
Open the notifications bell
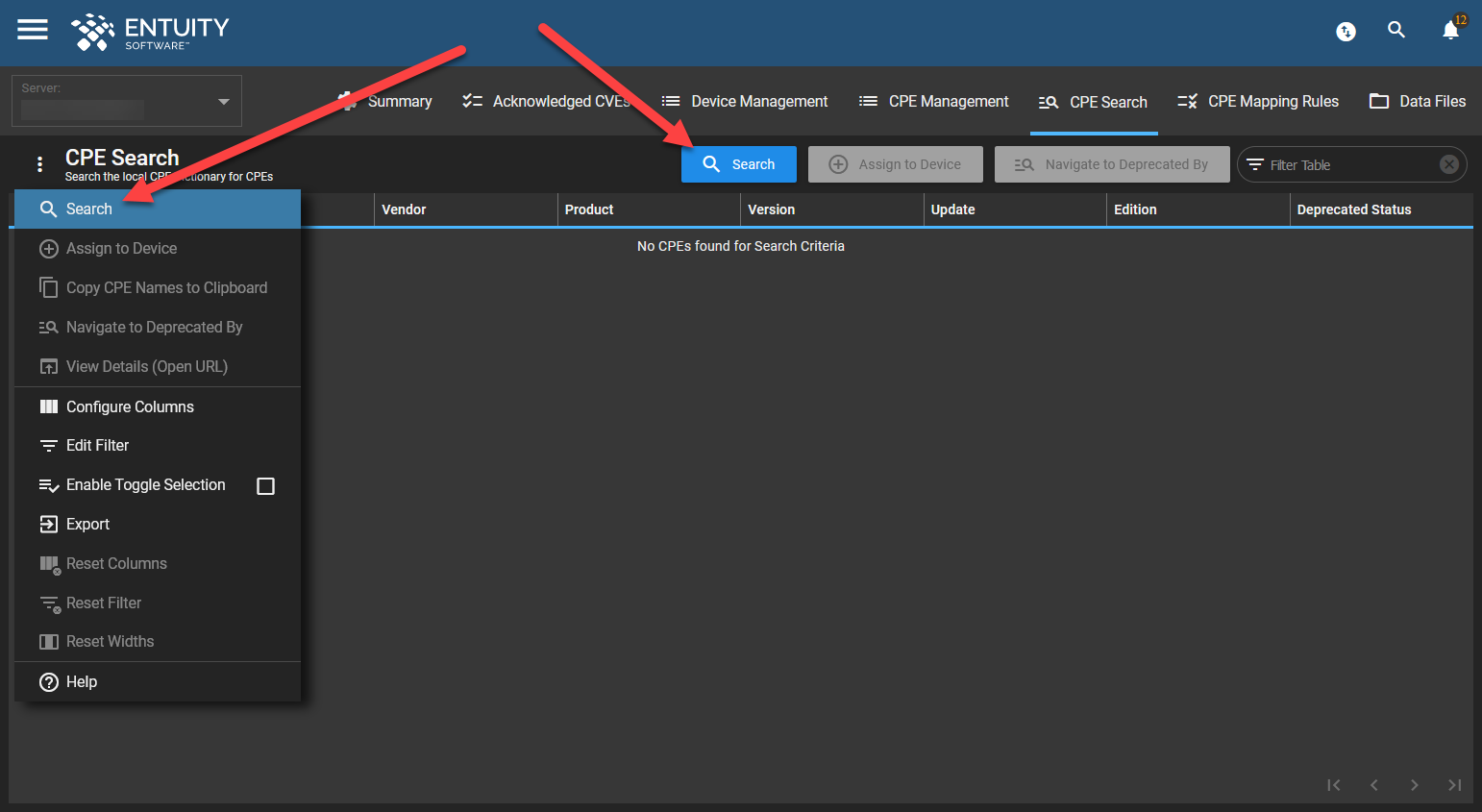click(x=1451, y=31)
